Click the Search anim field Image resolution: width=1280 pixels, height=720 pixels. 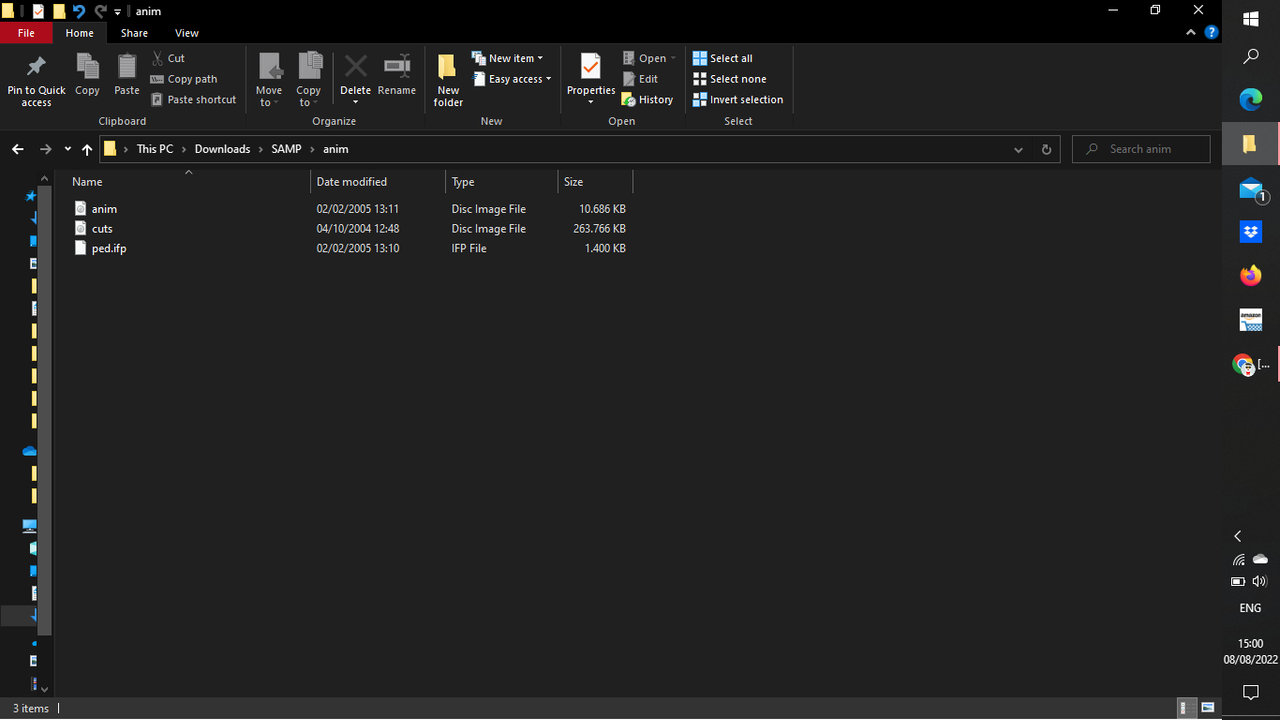click(x=1142, y=149)
